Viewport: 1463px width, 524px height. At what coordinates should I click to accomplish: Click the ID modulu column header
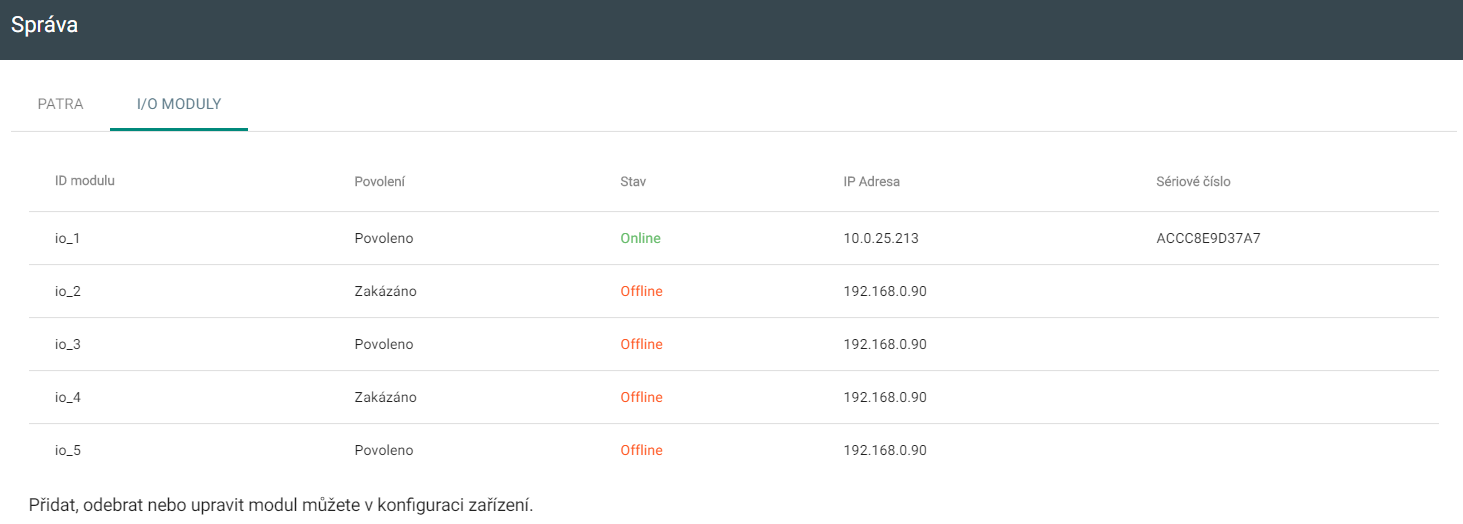(x=85, y=181)
